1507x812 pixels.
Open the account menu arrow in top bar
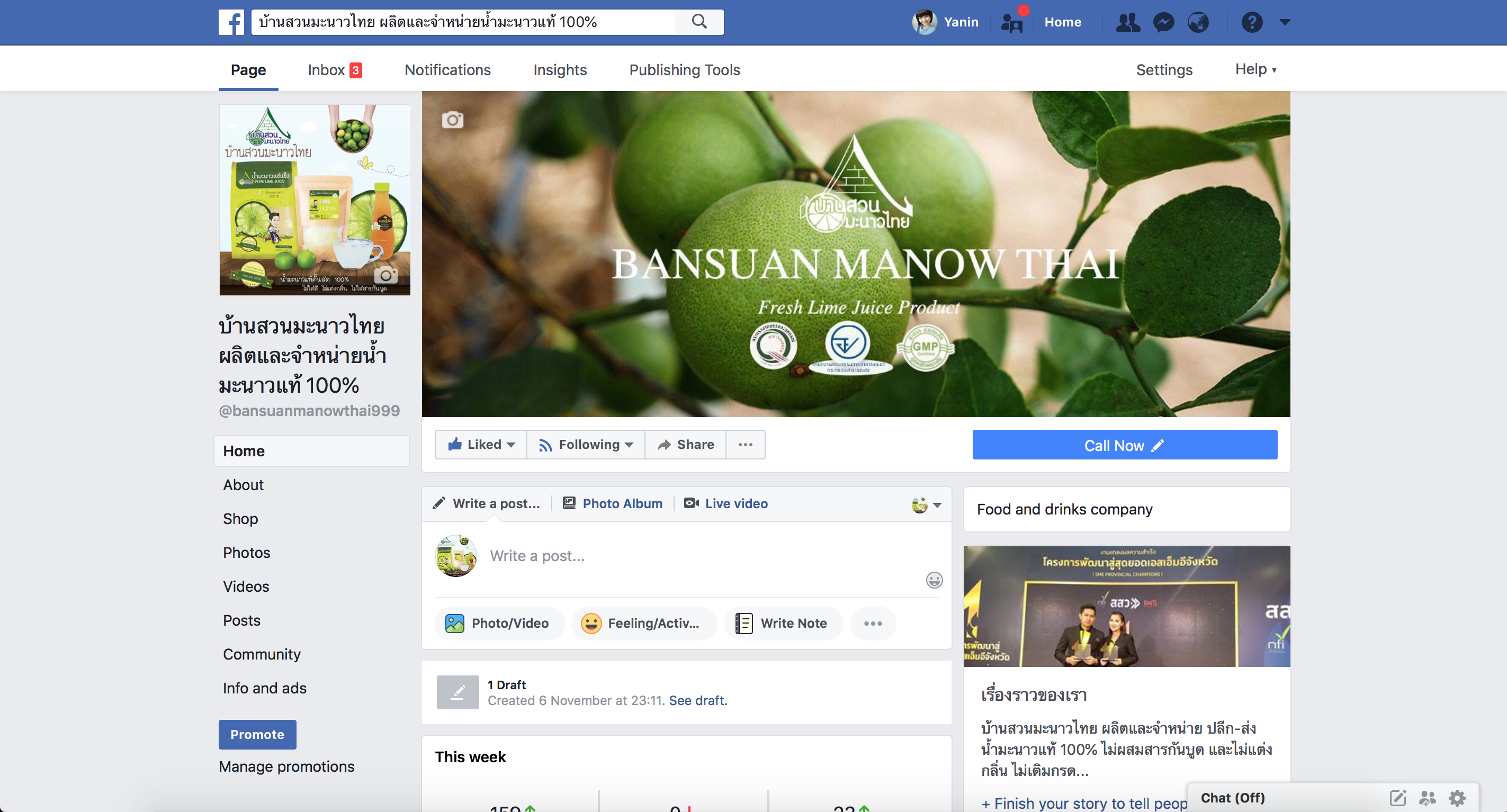point(1285,22)
